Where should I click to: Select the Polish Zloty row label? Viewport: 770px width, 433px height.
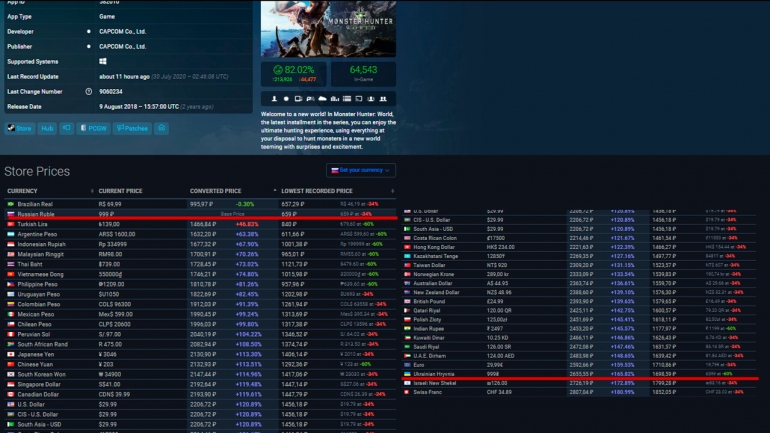pyautogui.click(x=427, y=320)
